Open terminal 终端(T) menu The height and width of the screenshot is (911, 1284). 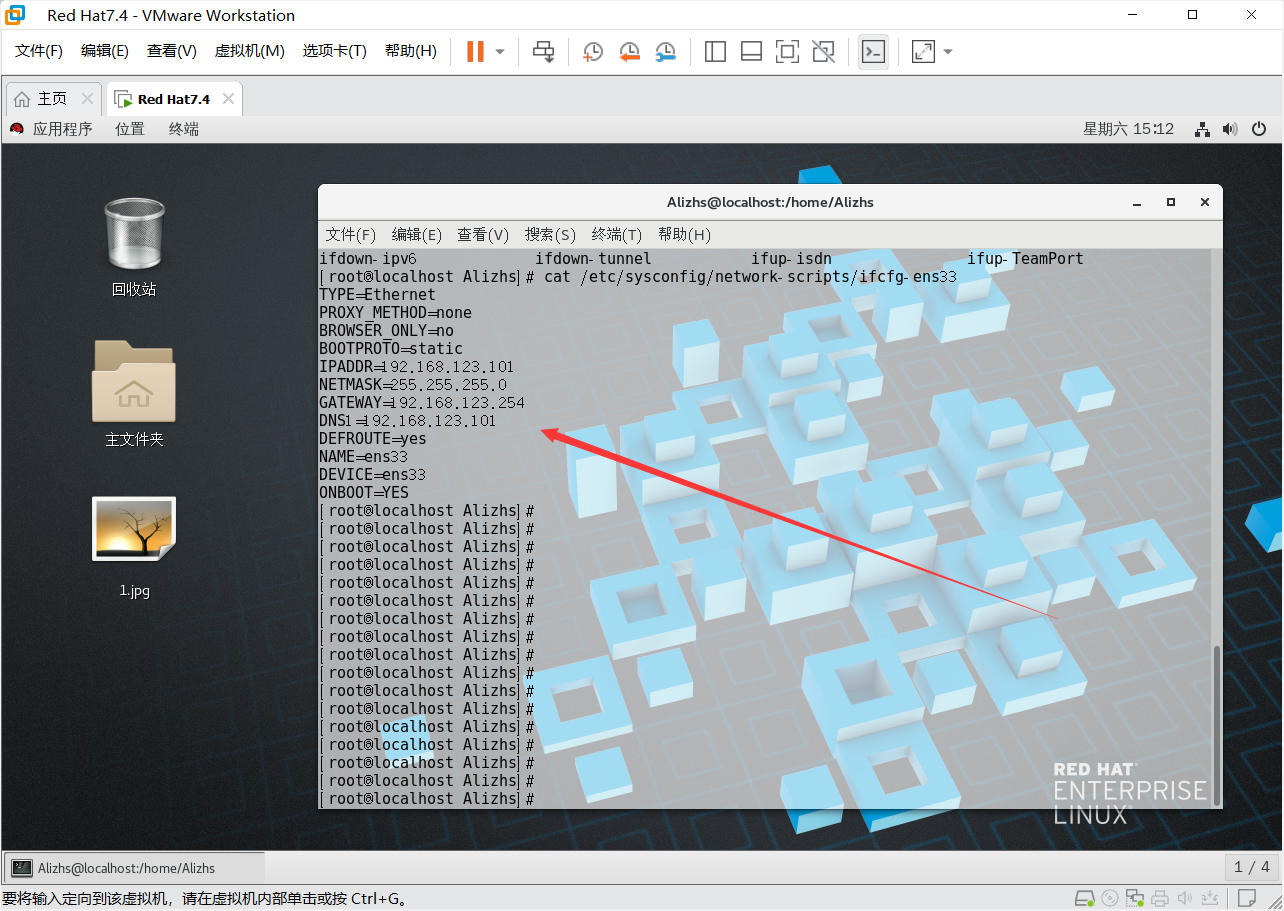tap(616, 234)
